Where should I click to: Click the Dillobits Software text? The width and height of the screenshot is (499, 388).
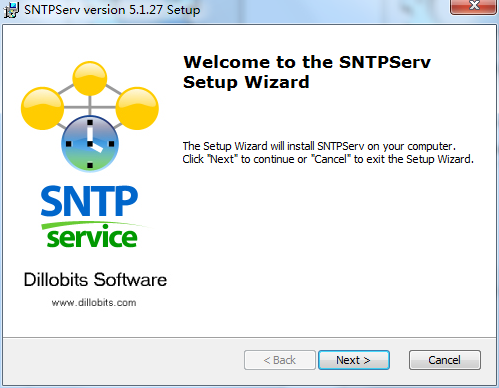point(95,279)
